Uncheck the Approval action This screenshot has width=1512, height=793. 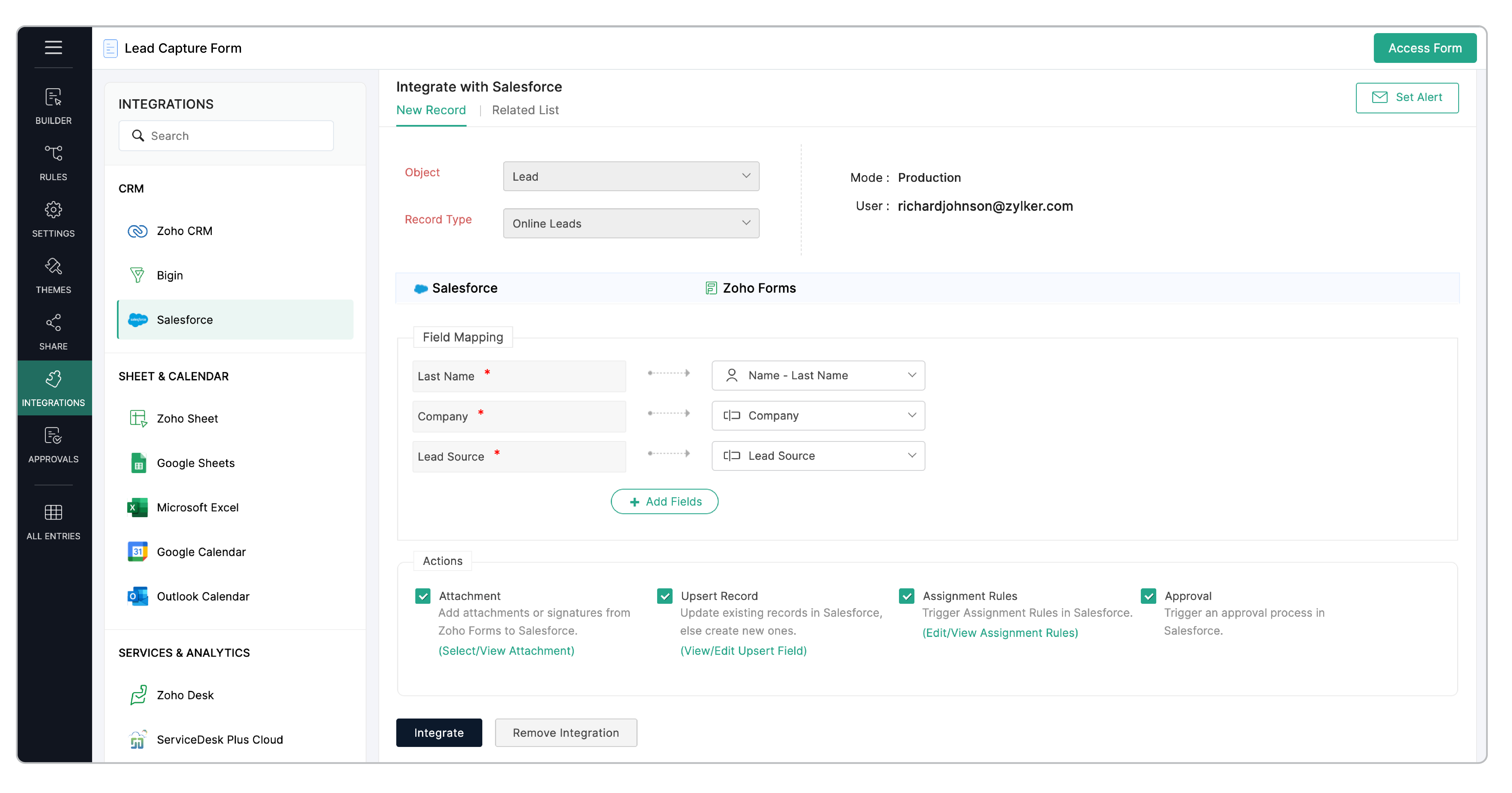pos(1148,596)
